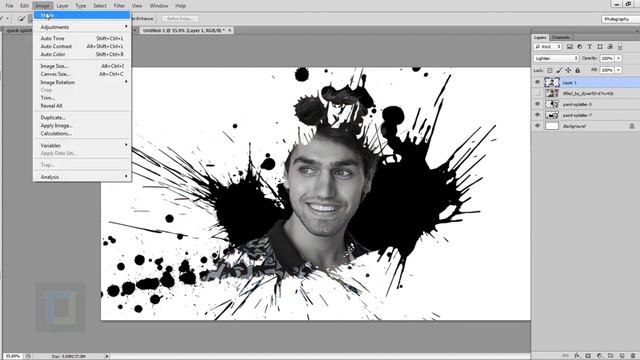Choose Canvas Size menu item
The width and height of the screenshot is (640, 360).
click(x=82, y=74)
